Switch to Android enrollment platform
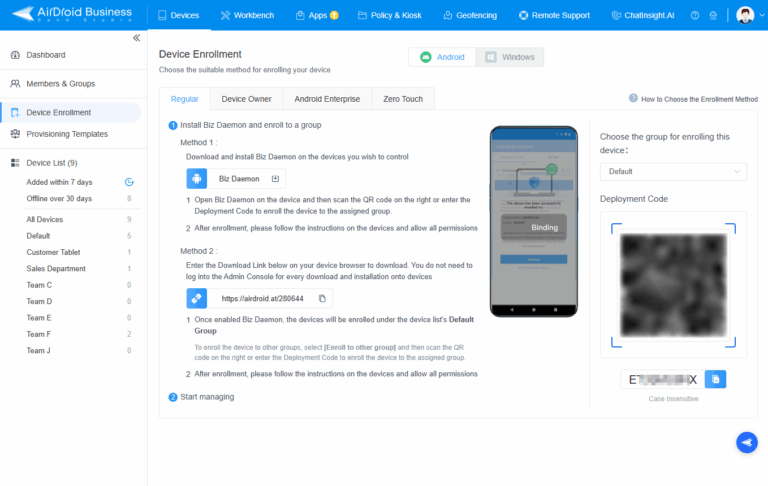Screen dimensions: 768x486 click(442, 57)
